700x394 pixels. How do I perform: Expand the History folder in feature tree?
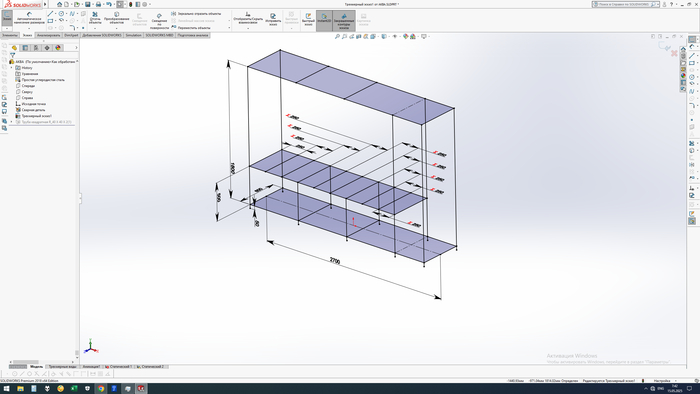click(12, 68)
